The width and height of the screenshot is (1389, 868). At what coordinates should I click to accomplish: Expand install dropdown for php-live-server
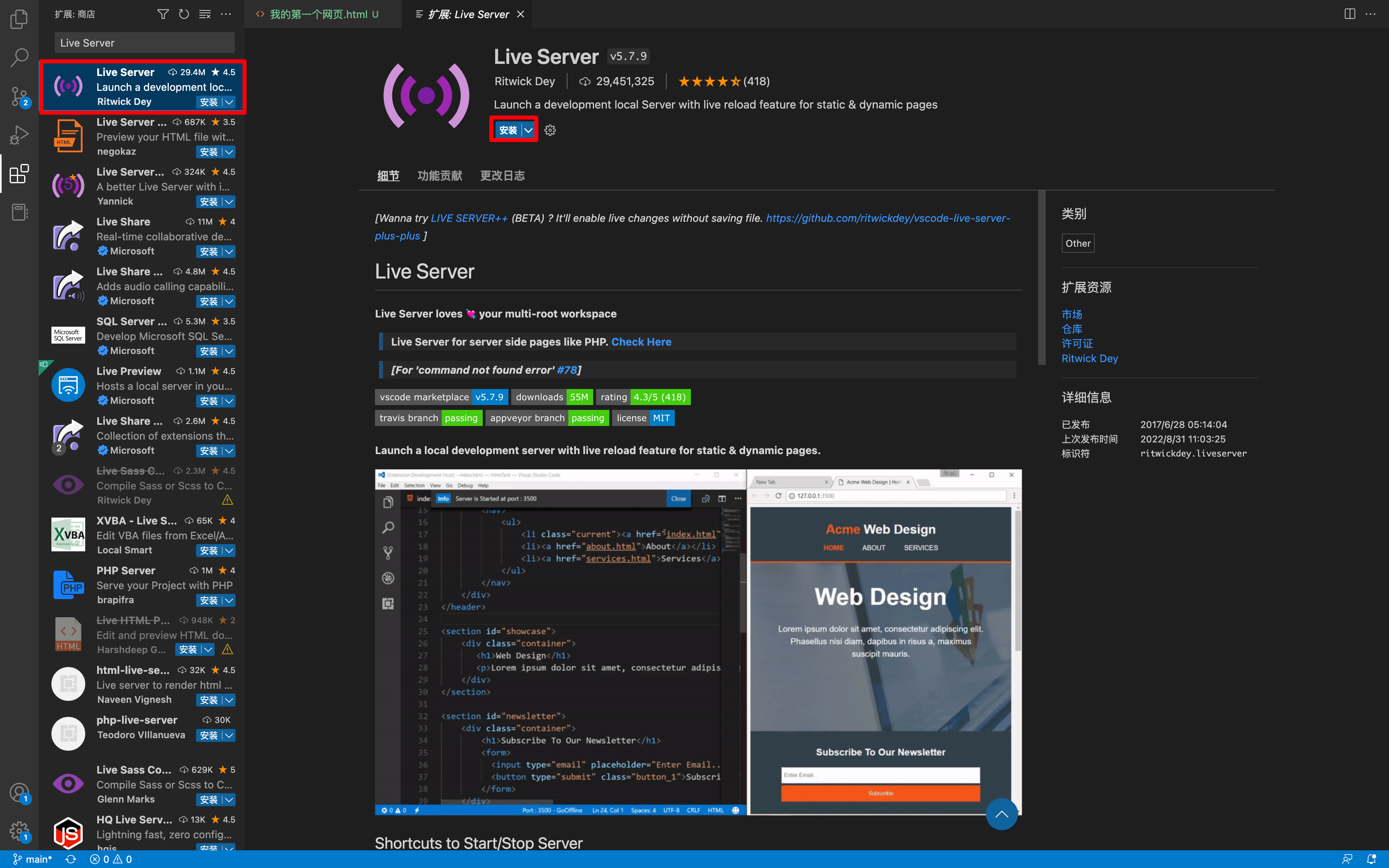[229, 735]
